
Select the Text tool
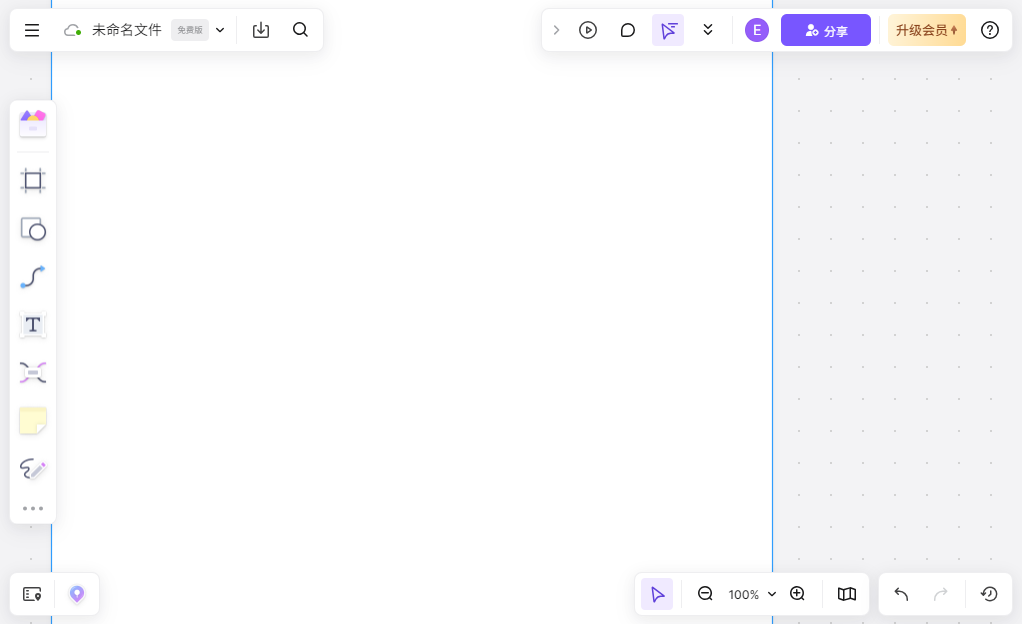pyautogui.click(x=33, y=325)
